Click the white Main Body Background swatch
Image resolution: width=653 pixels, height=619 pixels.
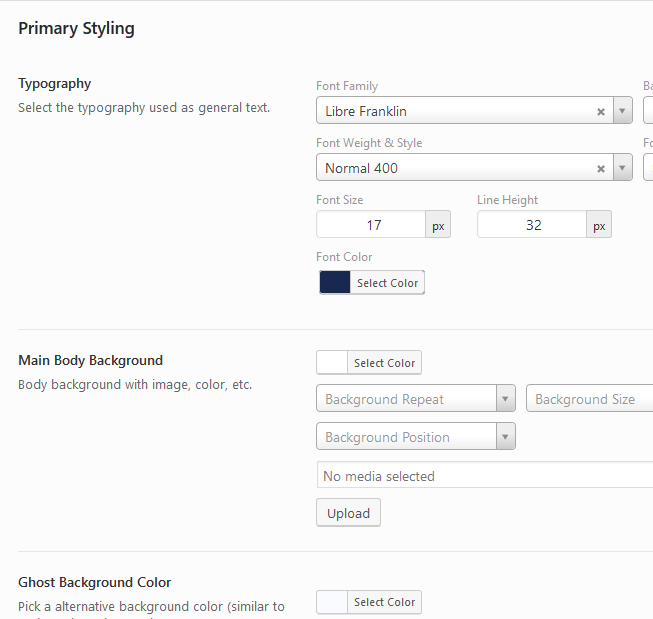click(x=332, y=363)
